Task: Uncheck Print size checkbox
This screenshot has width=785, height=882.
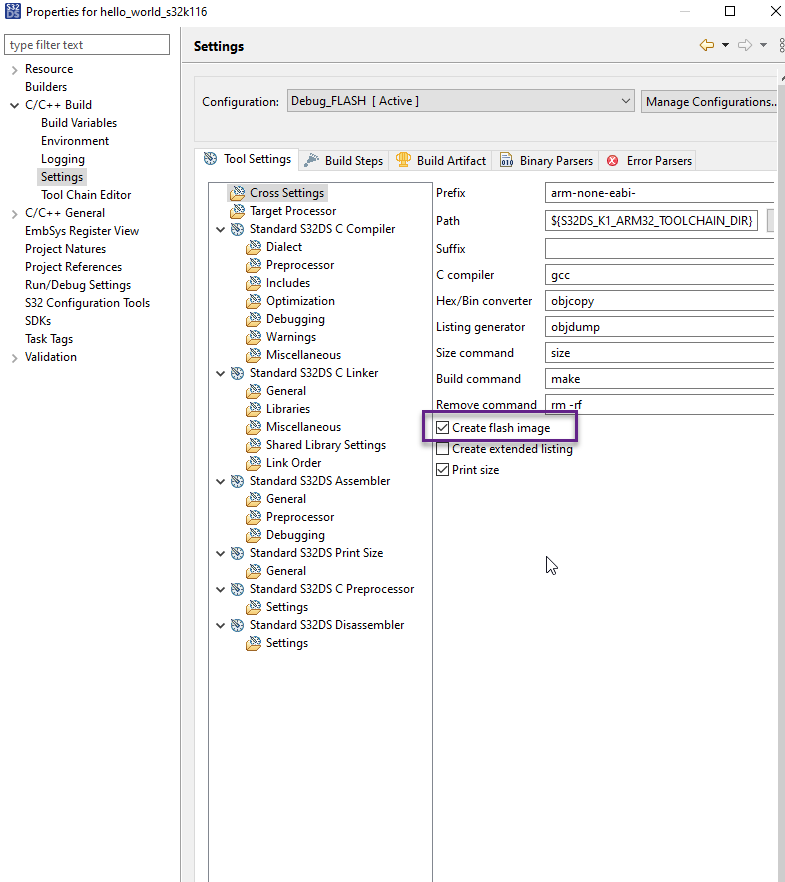Action: click(x=443, y=470)
